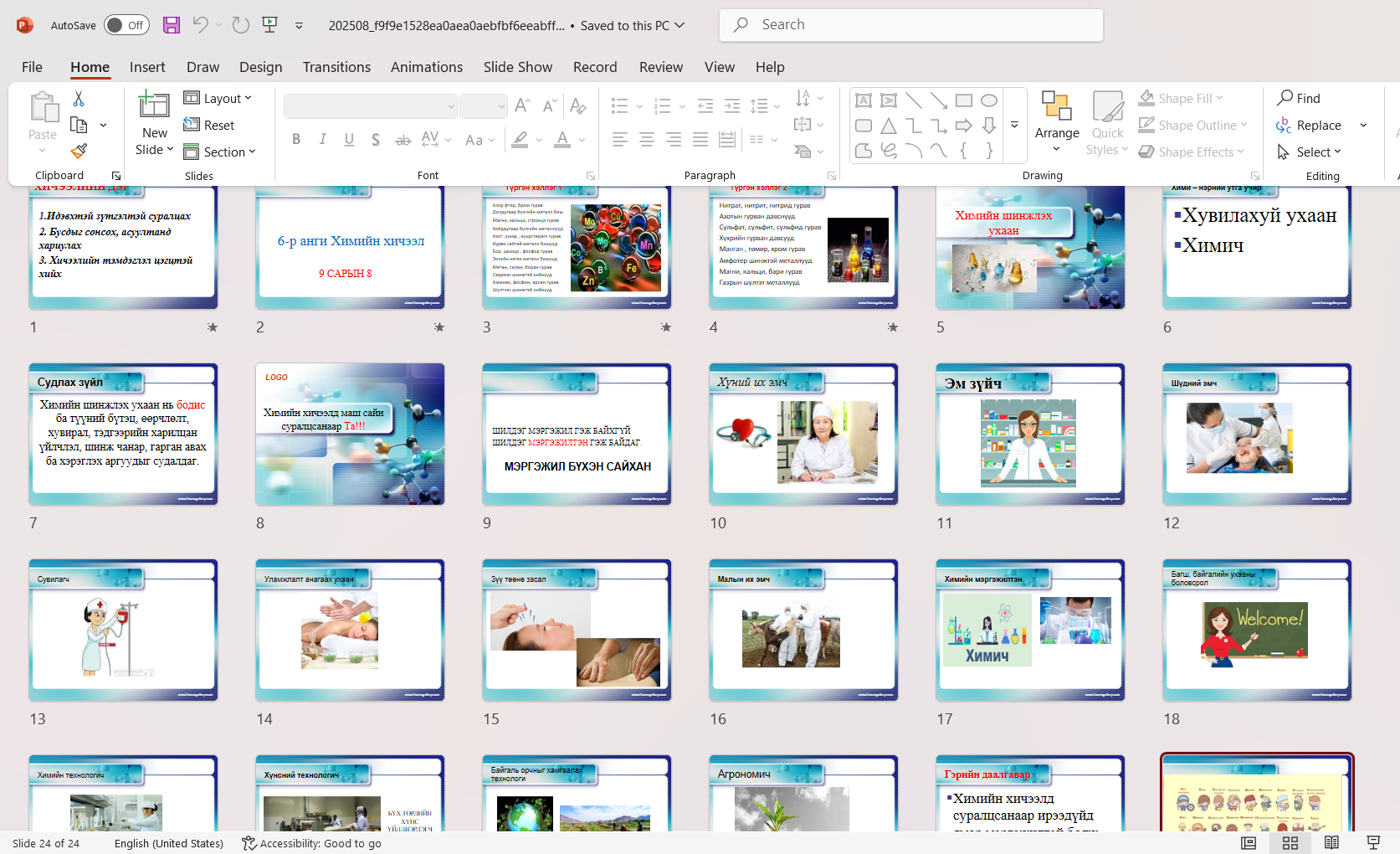Toggle Italic formatting
Image resolution: width=1400 pixels, height=854 pixels.
(x=322, y=140)
